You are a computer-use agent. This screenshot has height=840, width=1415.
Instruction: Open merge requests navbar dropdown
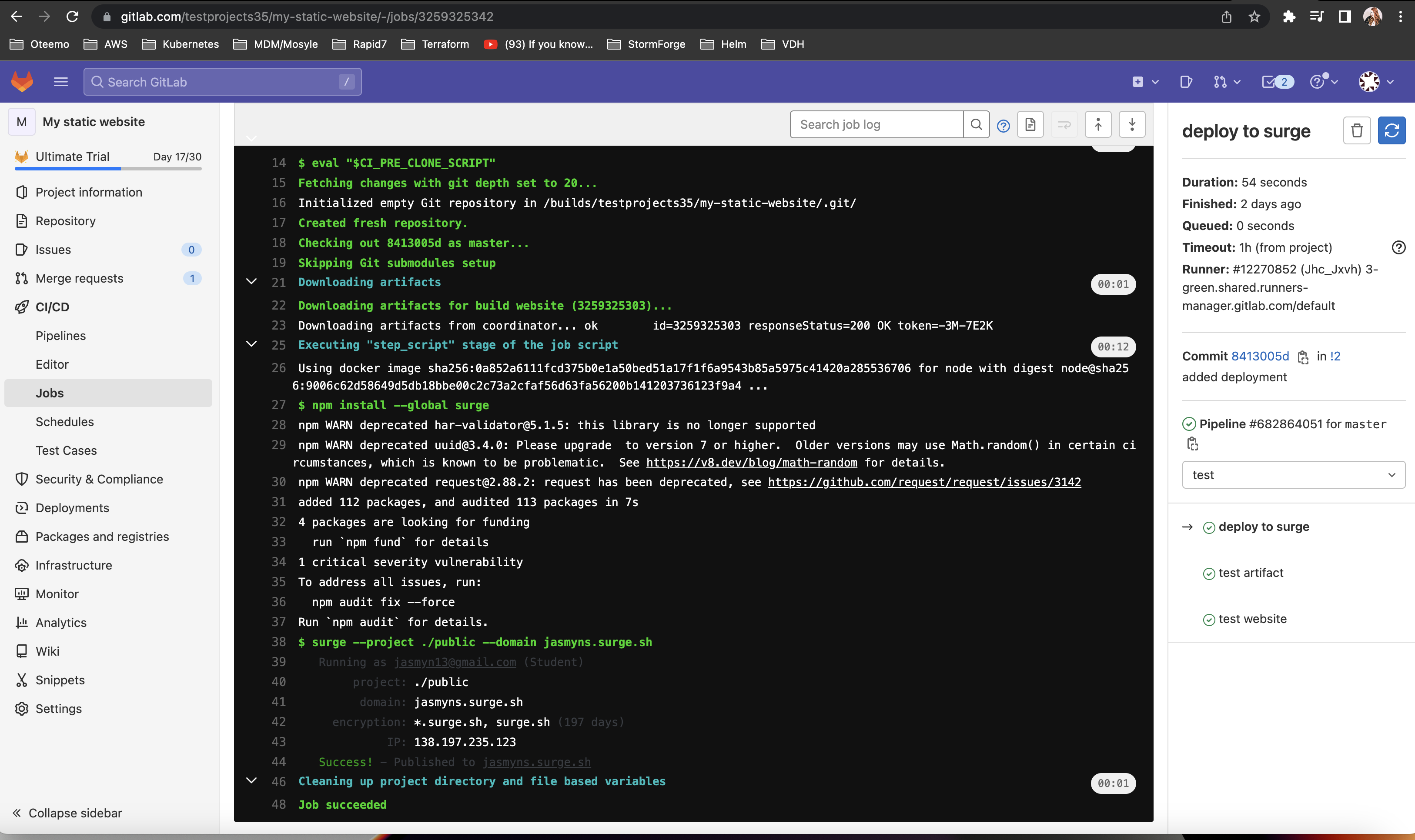coord(1227,82)
